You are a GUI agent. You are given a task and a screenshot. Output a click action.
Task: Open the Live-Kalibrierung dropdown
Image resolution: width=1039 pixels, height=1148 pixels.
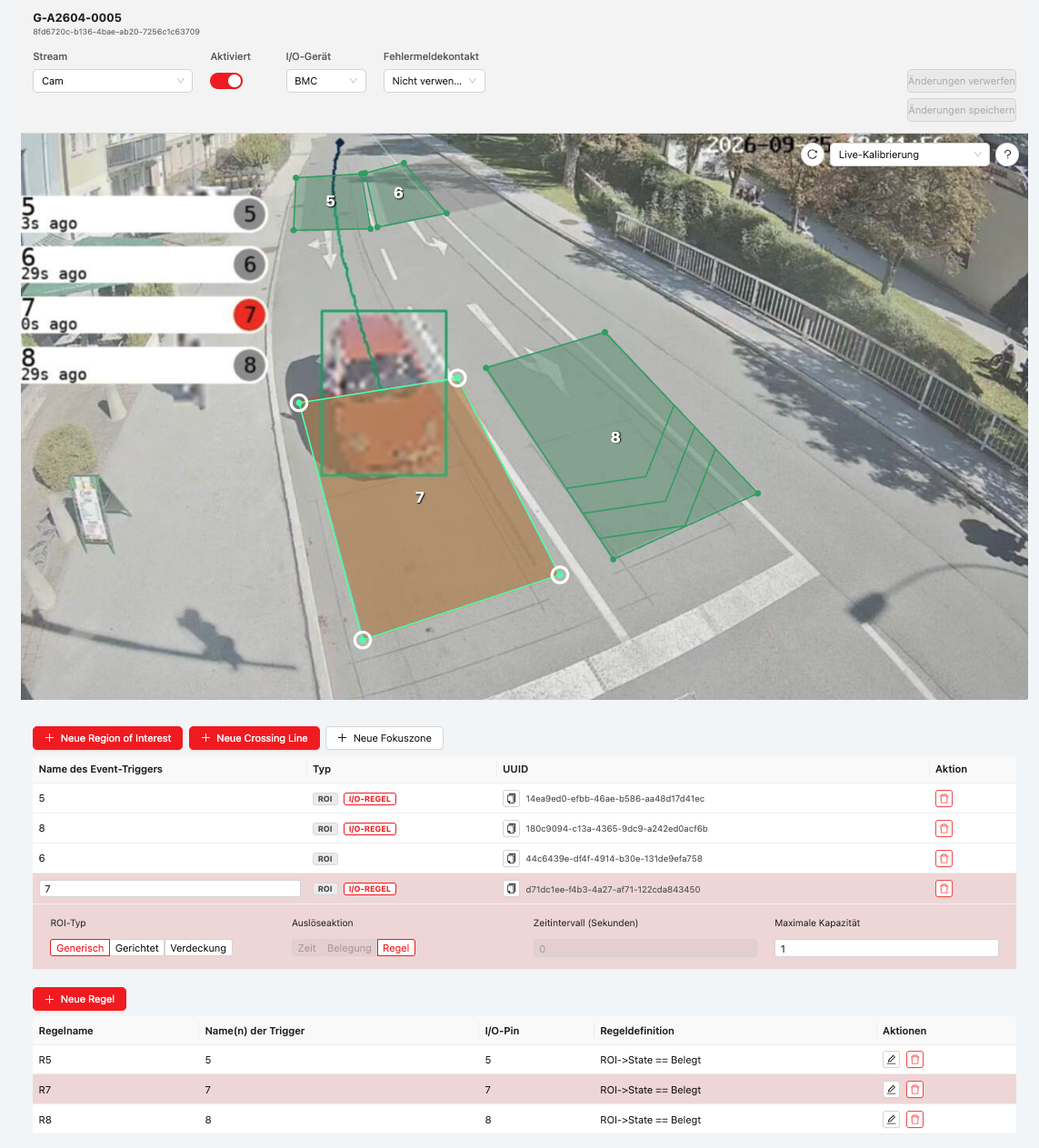coord(909,155)
